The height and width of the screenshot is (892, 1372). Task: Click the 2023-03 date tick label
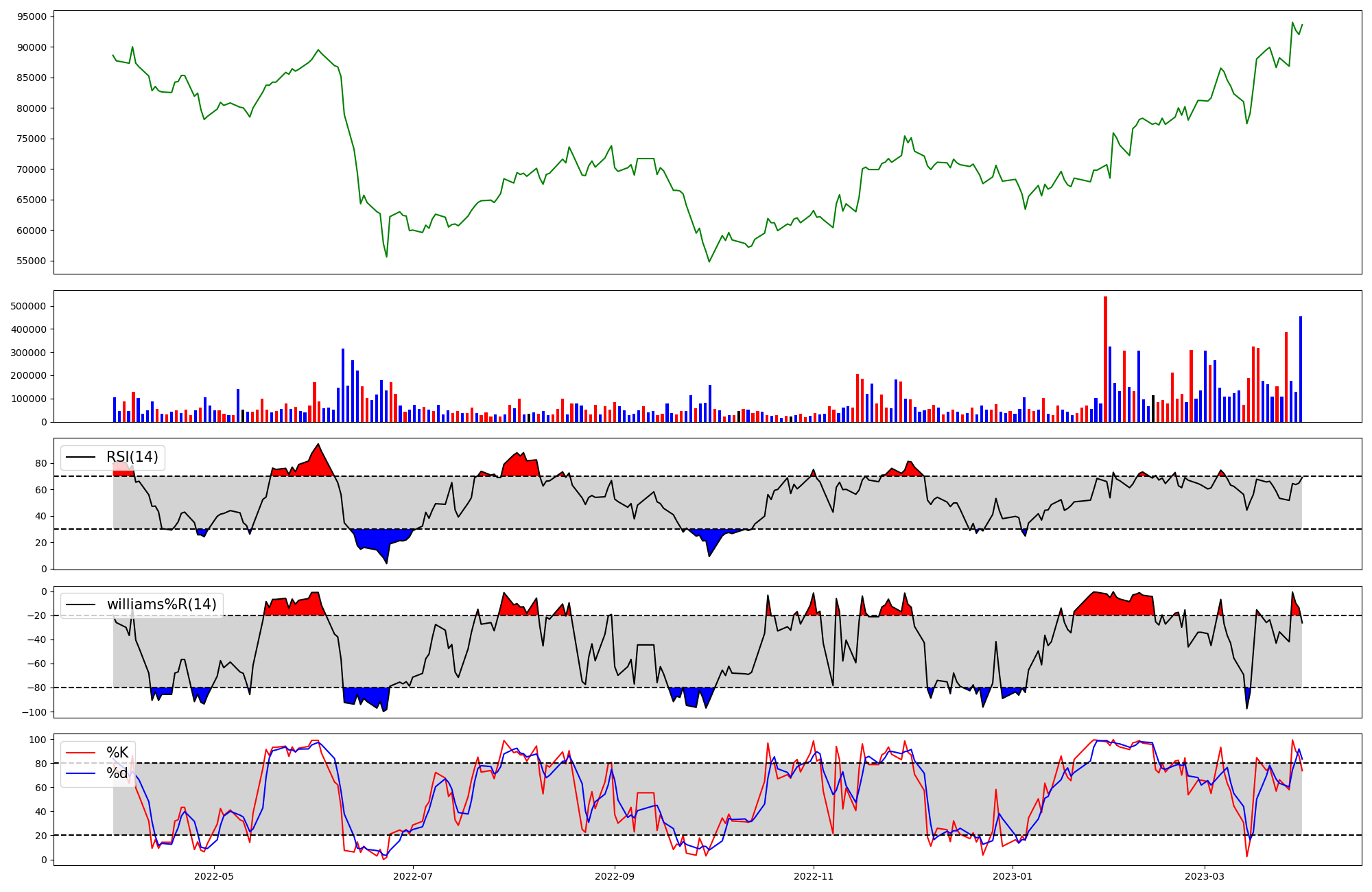(1205, 876)
